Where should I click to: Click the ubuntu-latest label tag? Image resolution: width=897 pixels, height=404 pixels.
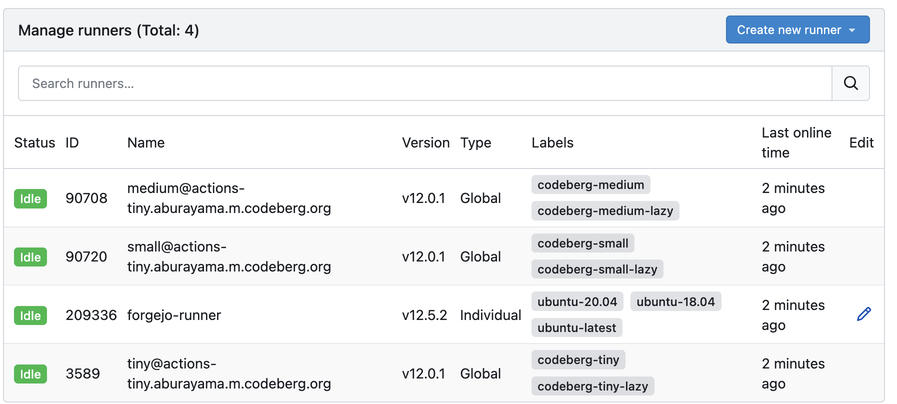[577, 327]
